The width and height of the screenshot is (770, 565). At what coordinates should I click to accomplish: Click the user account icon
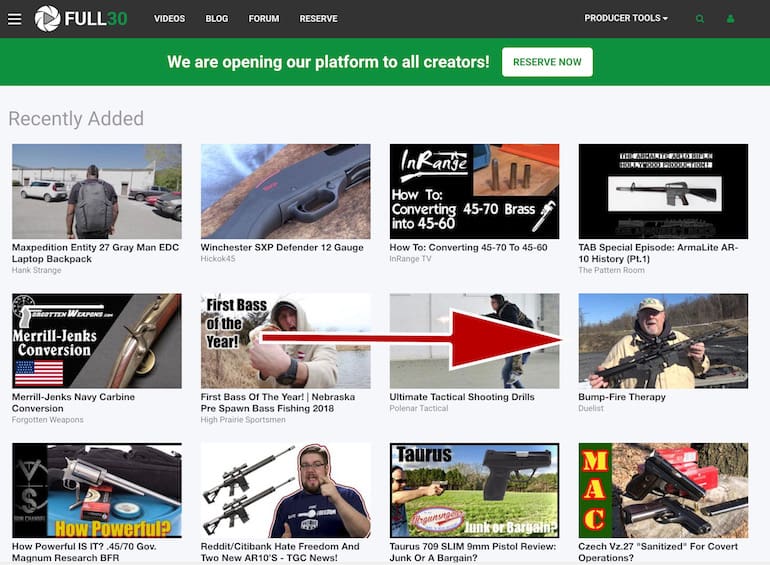coord(730,19)
